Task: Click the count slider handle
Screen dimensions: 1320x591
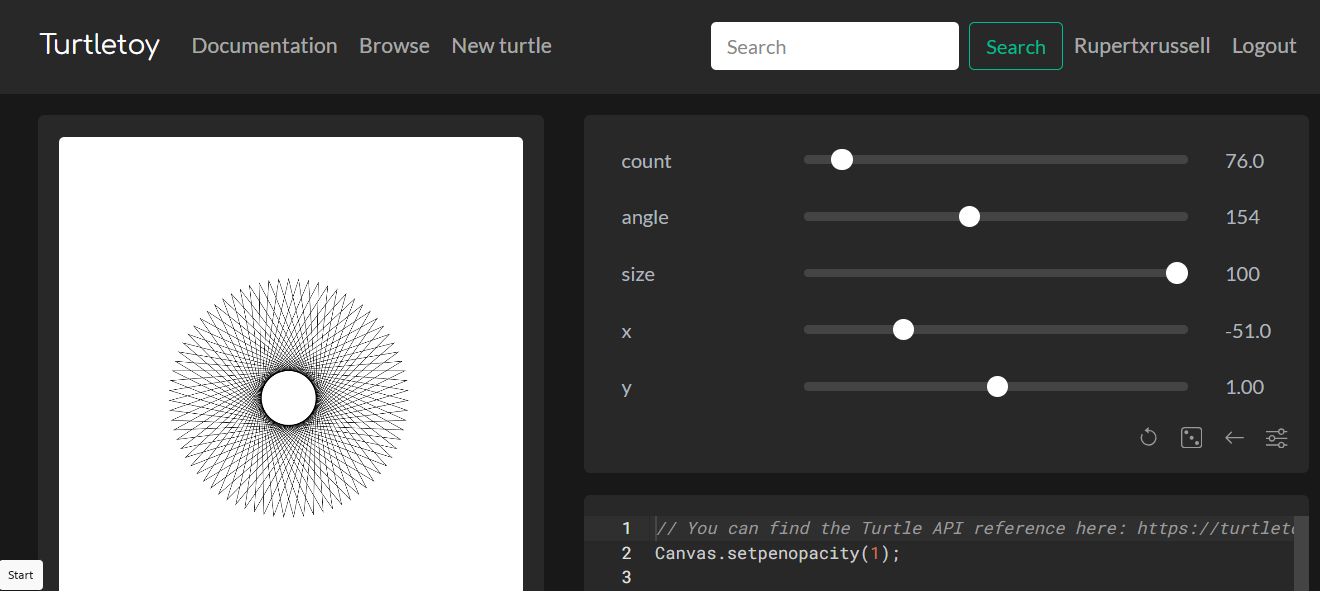Action: coord(842,160)
